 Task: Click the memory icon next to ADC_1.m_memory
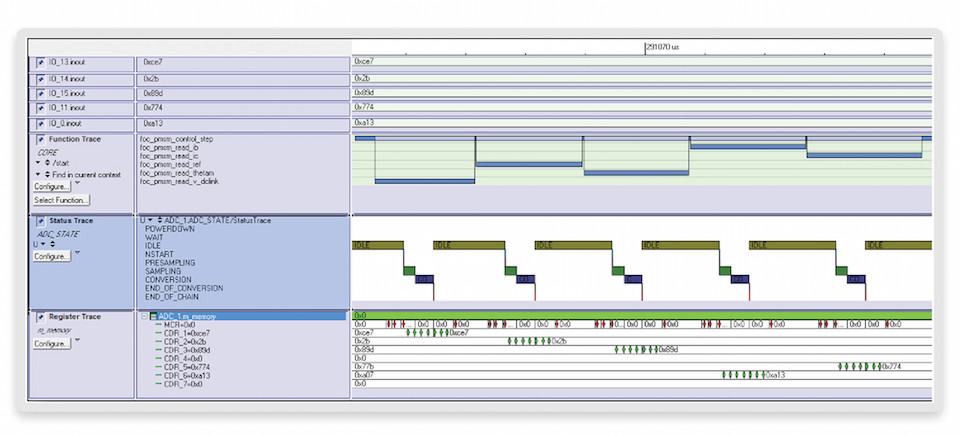[154, 317]
